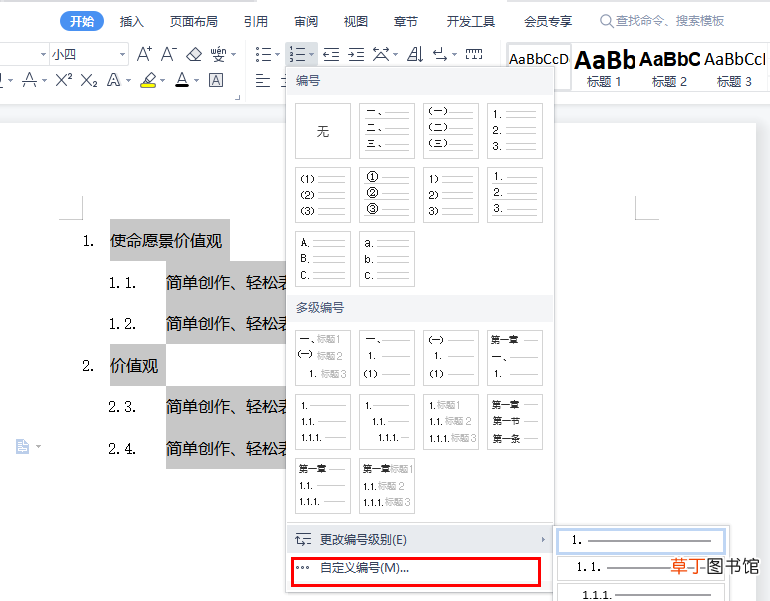Click the character border icon
This screenshot has width=770, height=601.
point(216,80)
